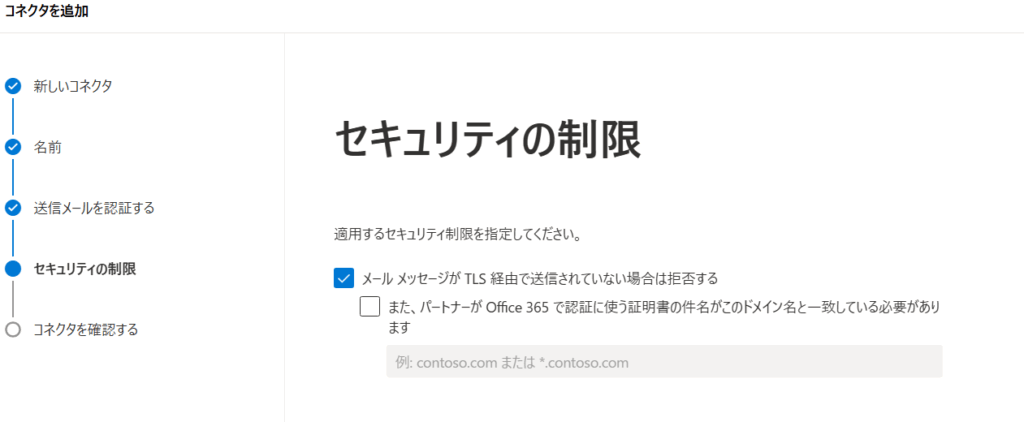Image resolution: width=1024 pixels, height=422 pixels.
Task: Uncheck the TLS 経由 rejection checkbox
Action: click(x=344, y=278)
